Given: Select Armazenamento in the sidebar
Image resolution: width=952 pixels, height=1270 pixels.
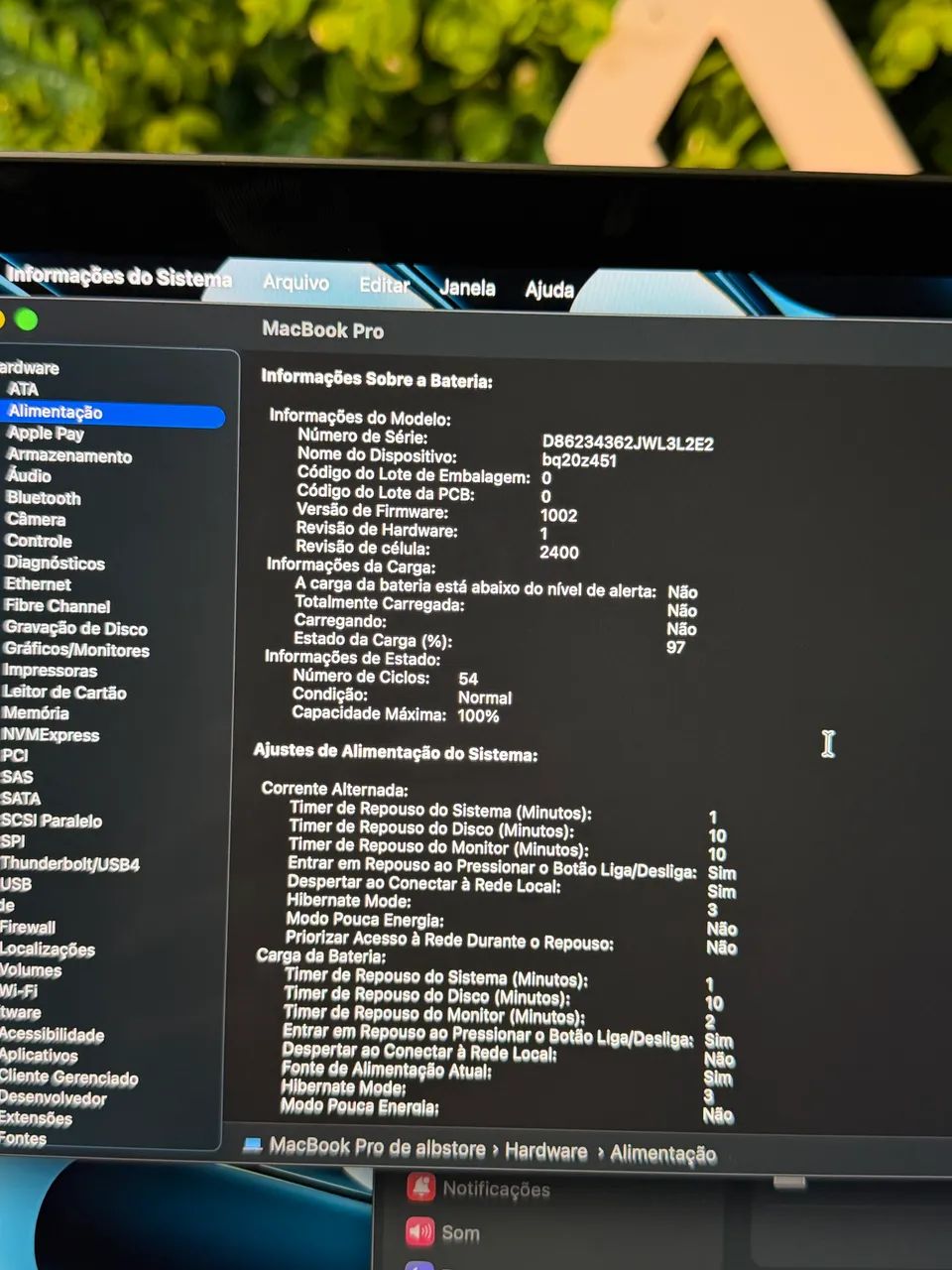Looking at the screenshot, I should [69, 455].
